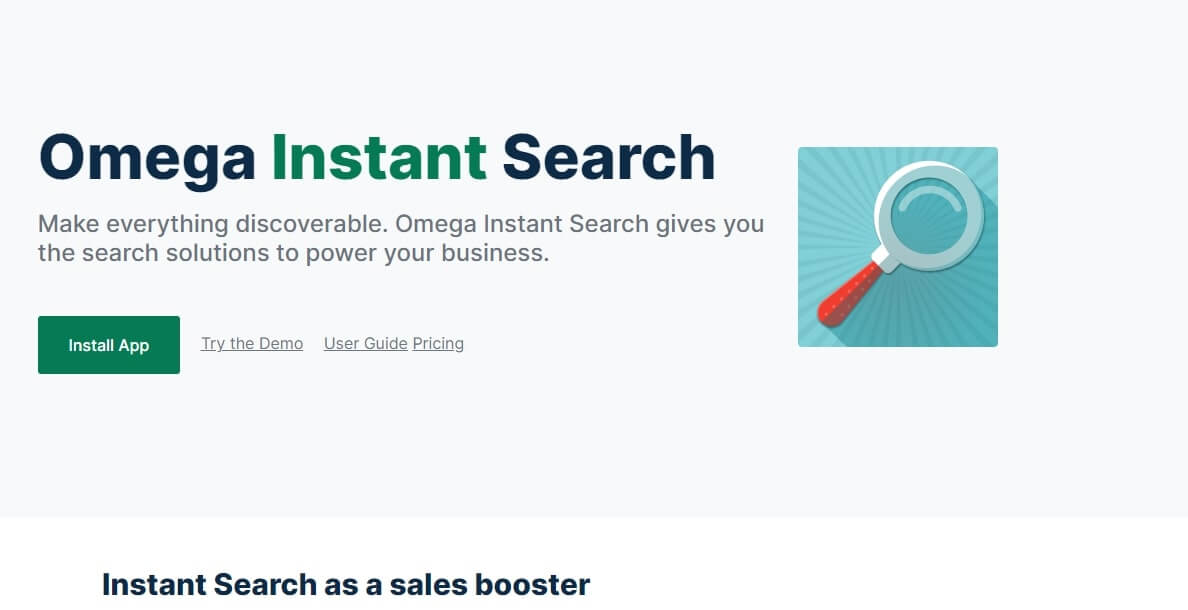
Task: Click the shadow corner of the app icon tile
Action: tap(985, 330)
